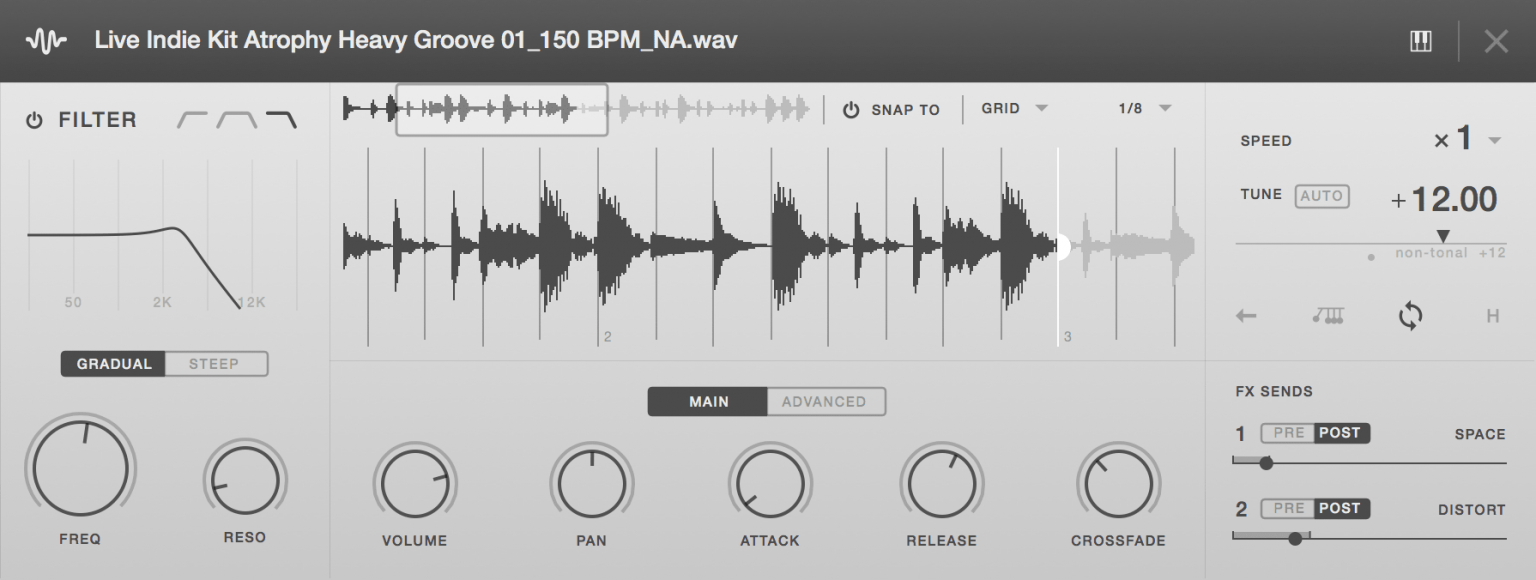This screenshot has width=1536, height=580.
Task: Select the high-pass filter shape icon
Action: point(192,120)
